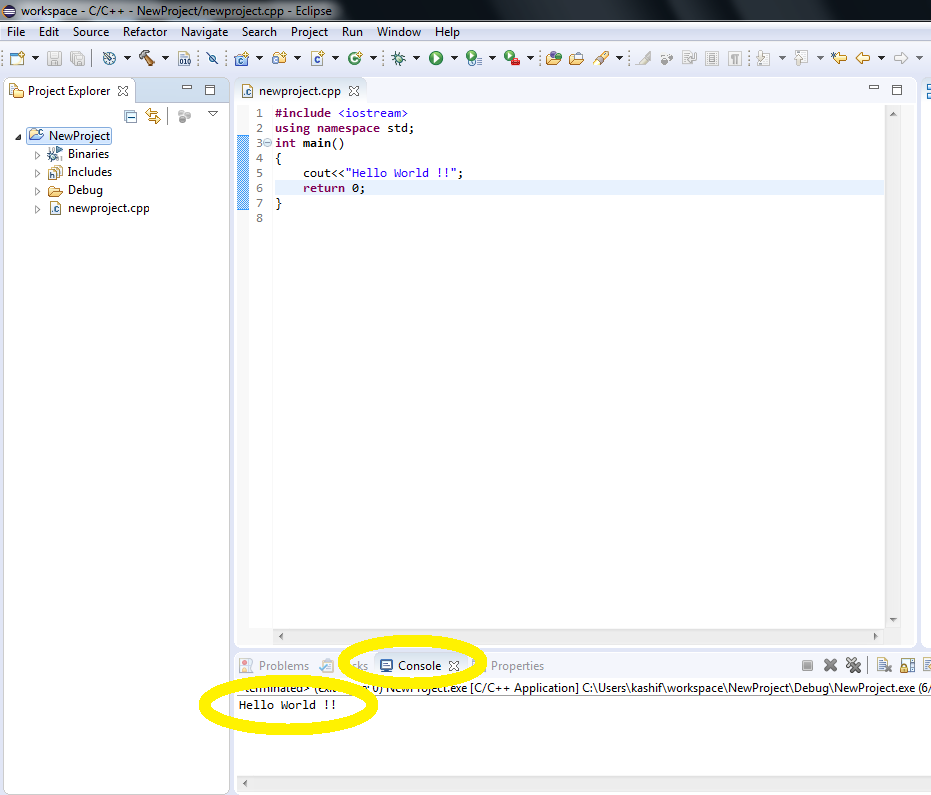This screenshot has height=795, width=931.
Task: Toggle Scroll Lock for the Console output
Action: click(x=906, y=665)
